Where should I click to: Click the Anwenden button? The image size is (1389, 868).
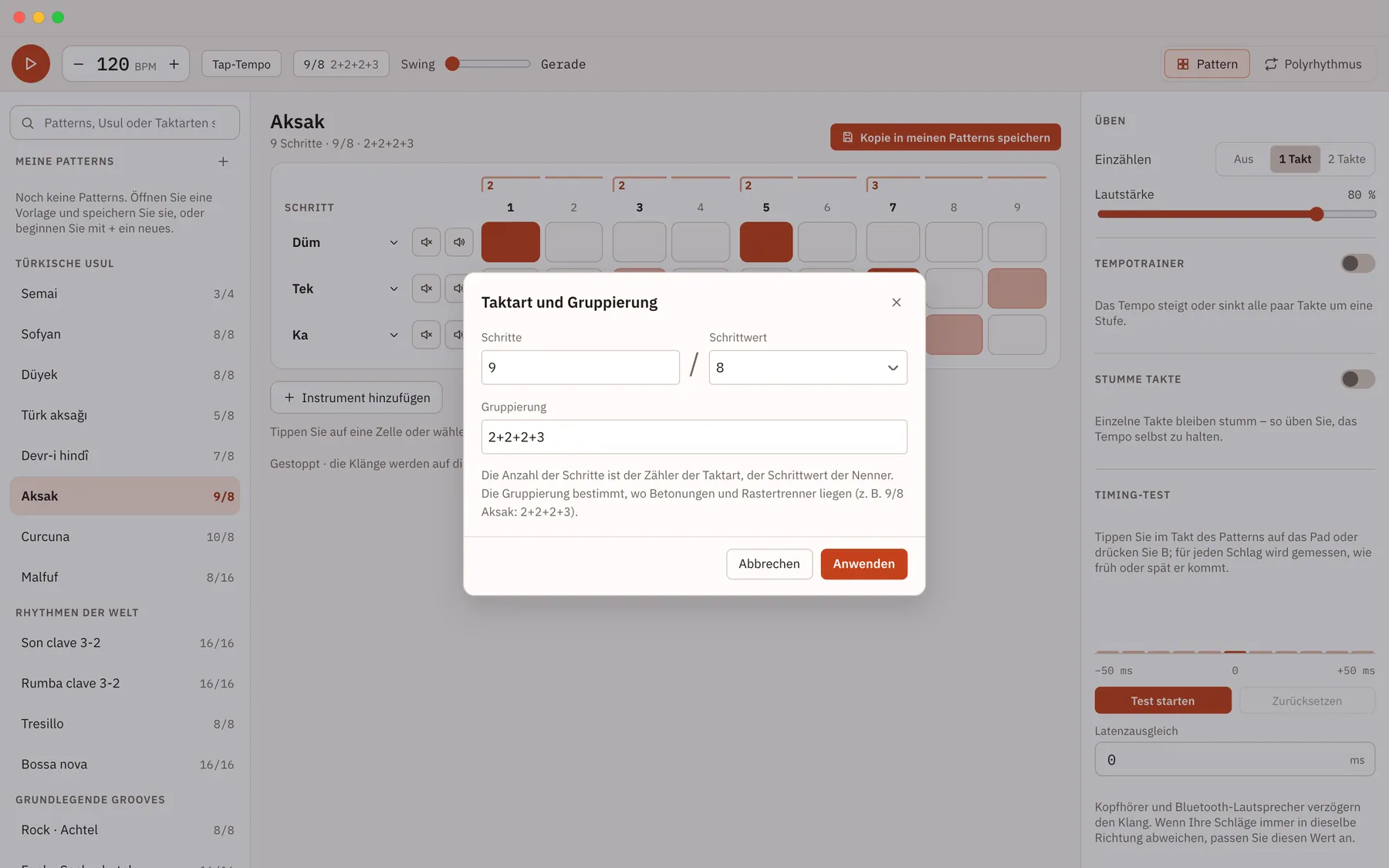click(863, 564)
